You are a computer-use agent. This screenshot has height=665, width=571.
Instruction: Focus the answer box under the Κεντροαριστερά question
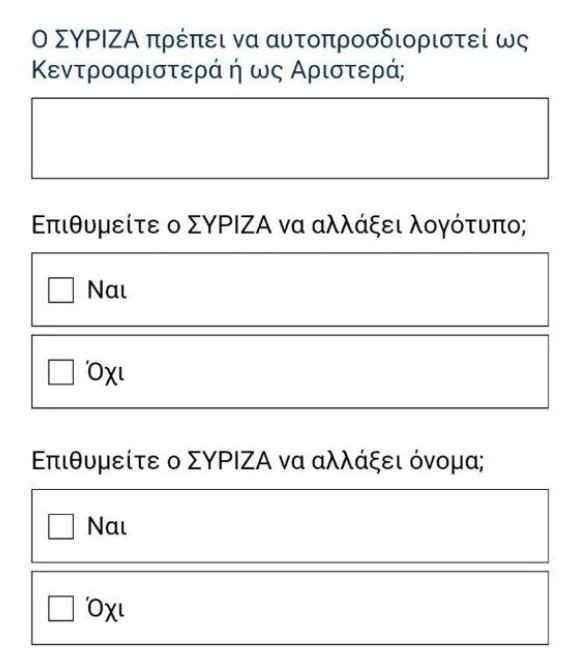[290, 138]
